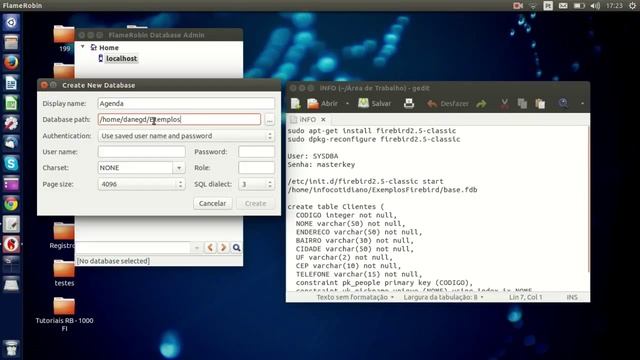
Task: Click the Find magnifier icon in gedit toolbar
Action: (x=563, y=103)
